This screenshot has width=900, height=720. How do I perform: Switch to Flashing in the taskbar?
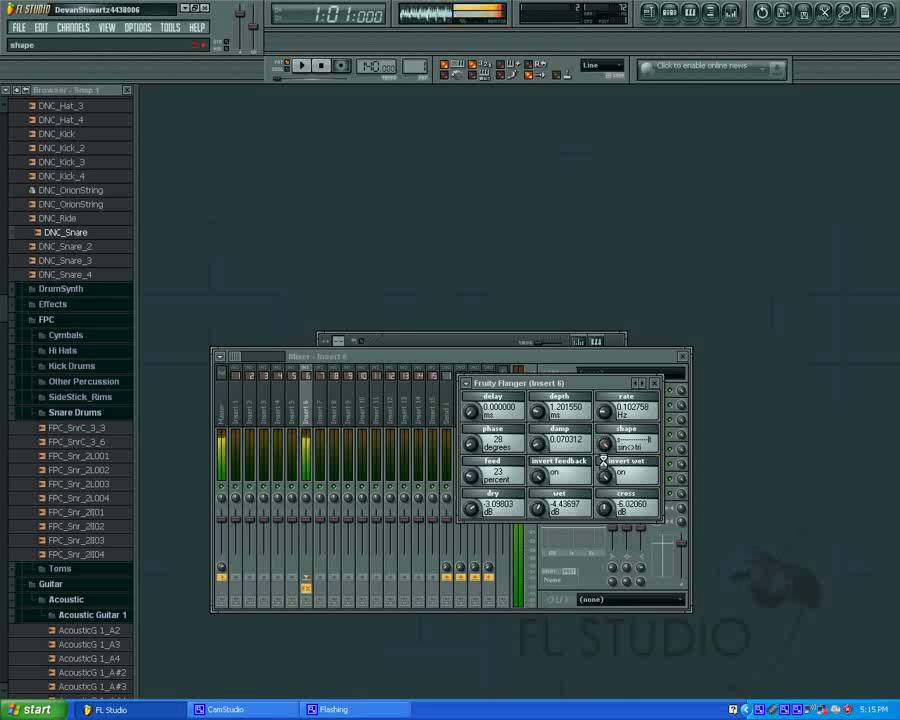(356, 710)
